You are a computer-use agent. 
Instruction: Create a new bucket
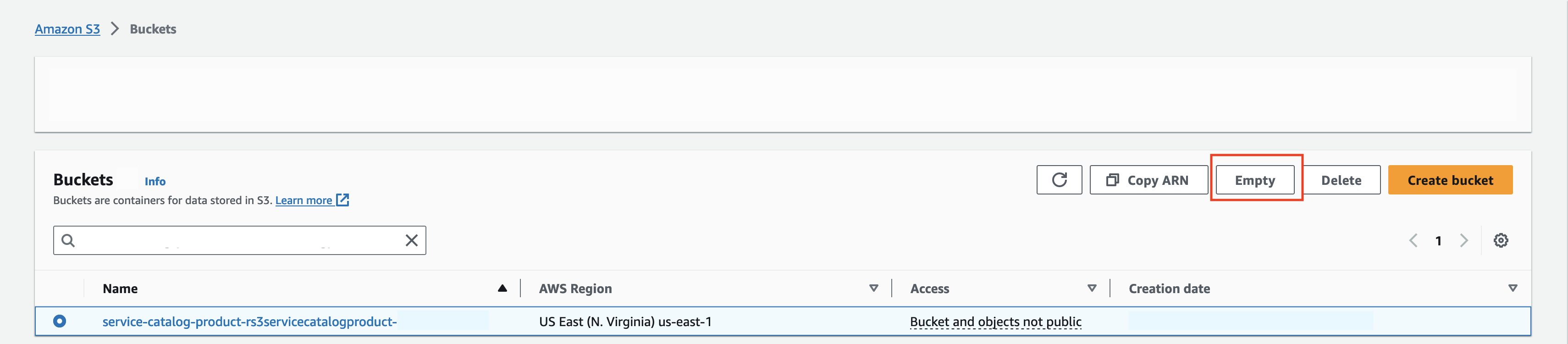tap(1451, 180)
